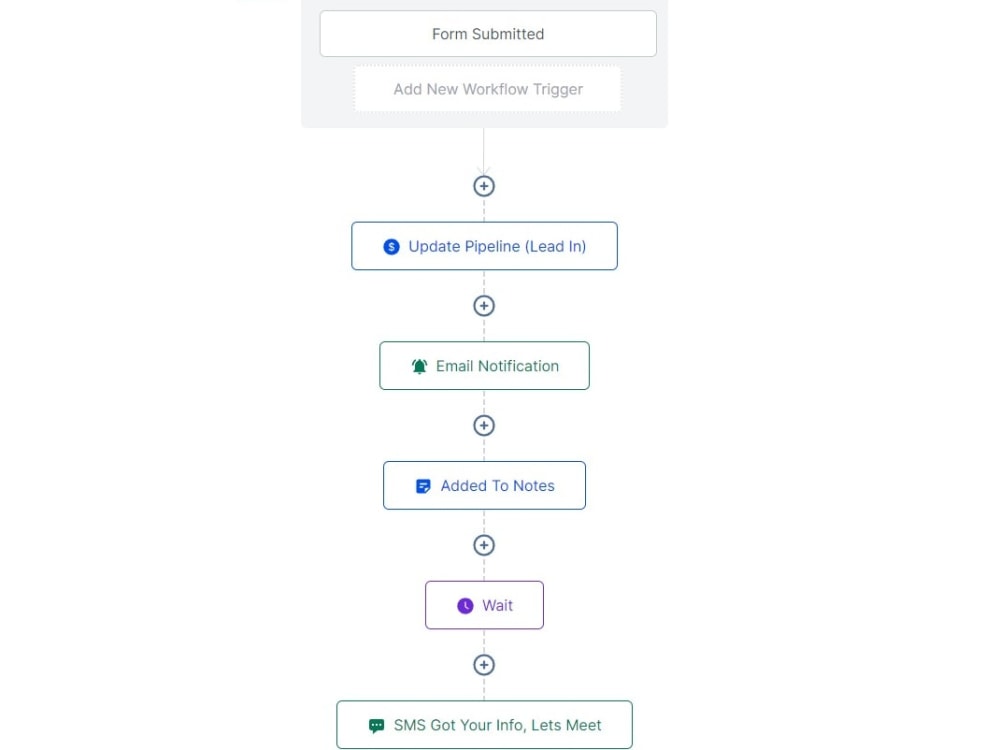Click the chat bubble icon on SMS step

377,726
